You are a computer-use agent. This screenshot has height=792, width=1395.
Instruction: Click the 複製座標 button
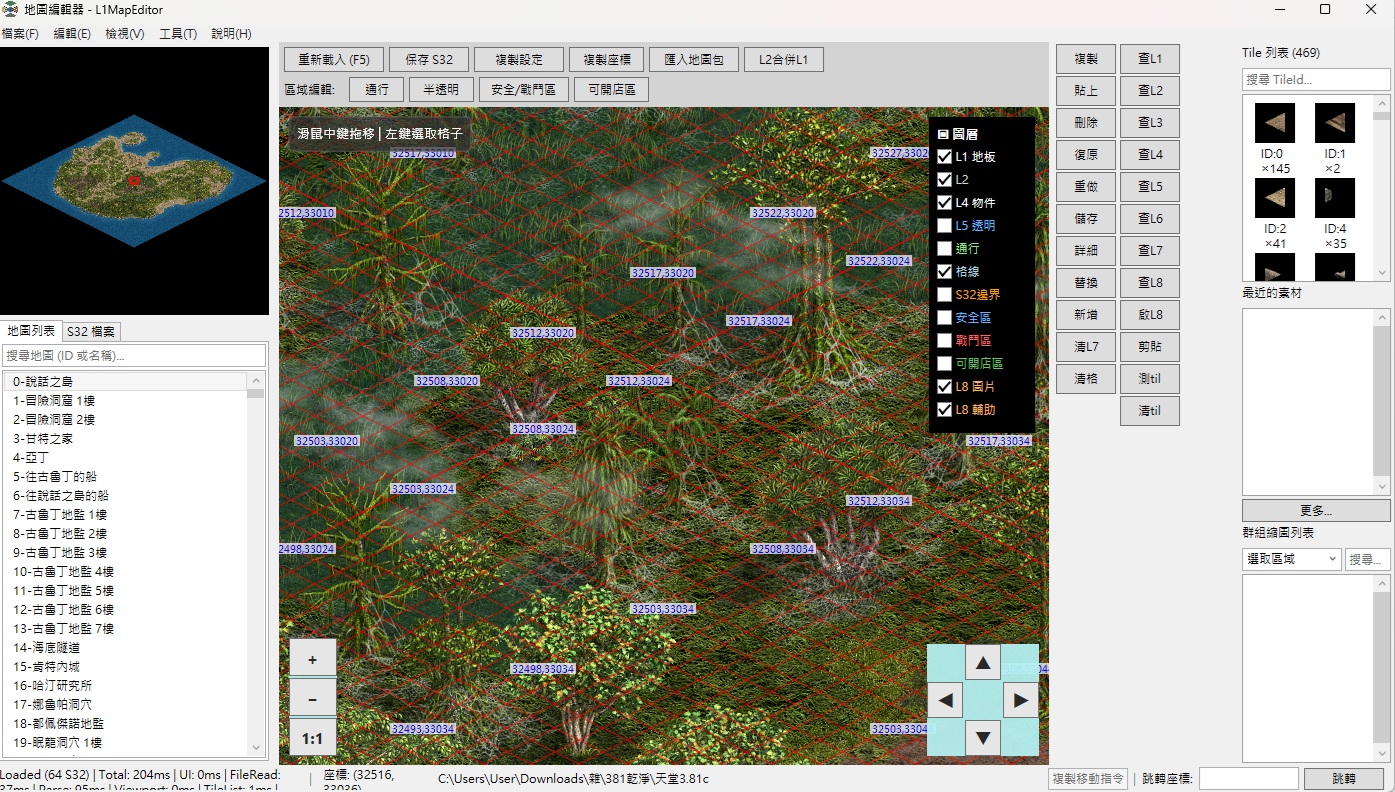(x=606, y=60)
